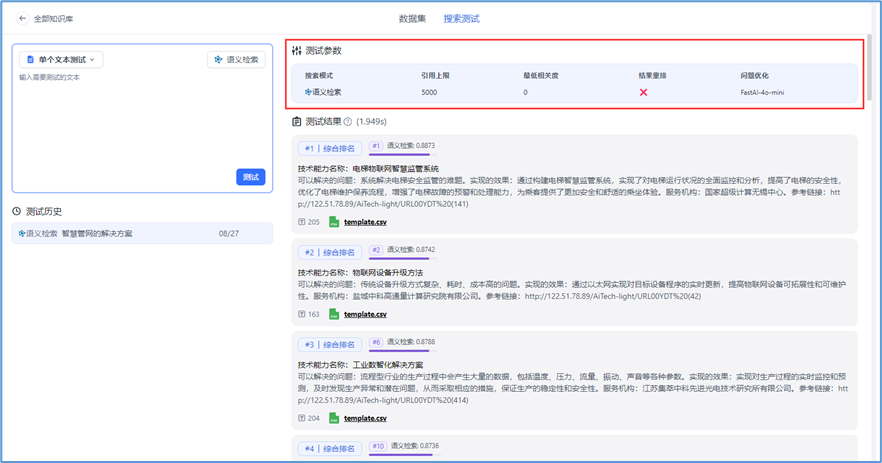This screenshot has height=463, width=882.
Task: Click the #1 | 综合排名 badge
Action: coord(330,149)
